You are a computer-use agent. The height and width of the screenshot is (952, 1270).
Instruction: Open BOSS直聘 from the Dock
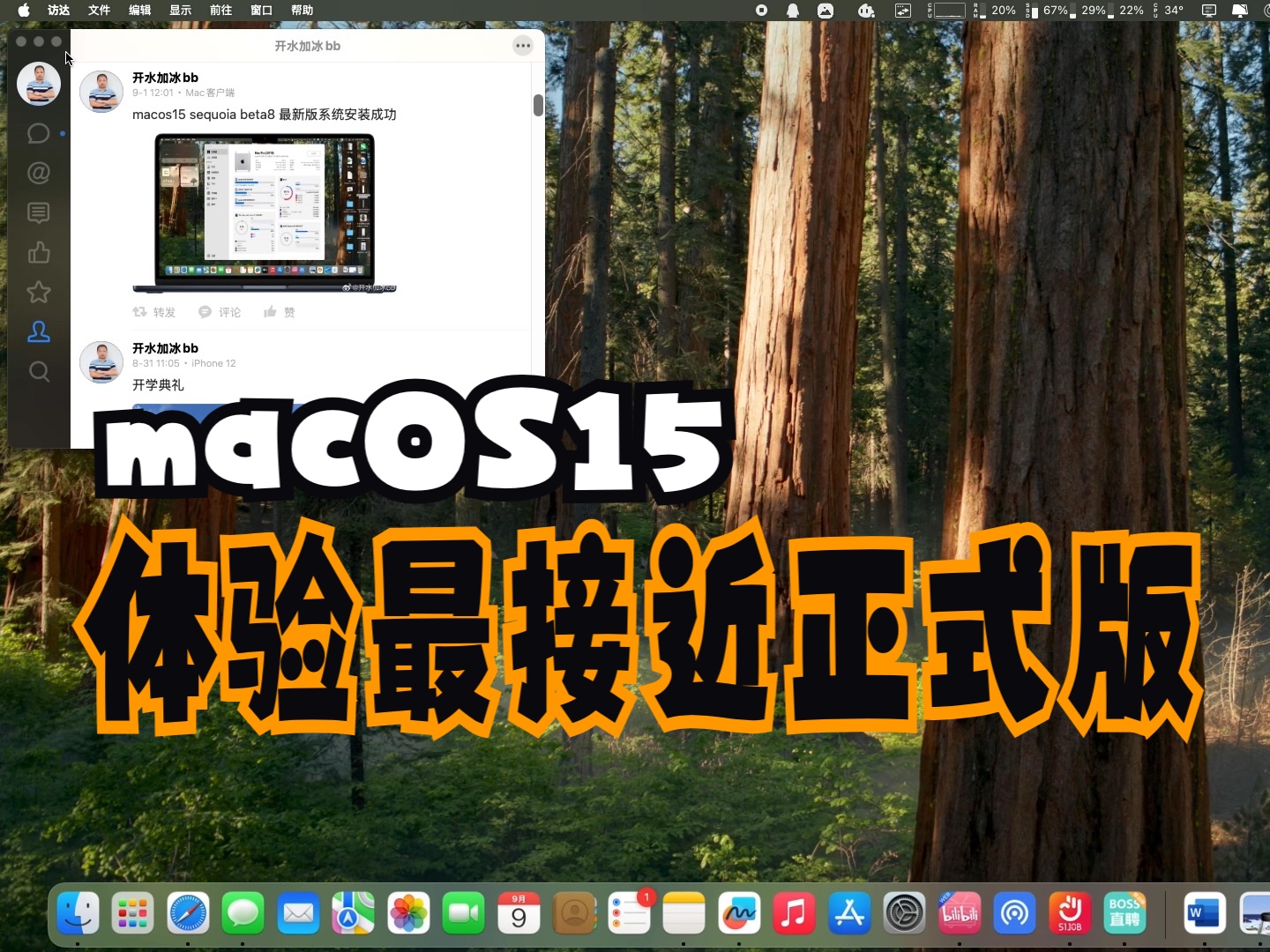pyautogui.click(x=1124, y=913)
